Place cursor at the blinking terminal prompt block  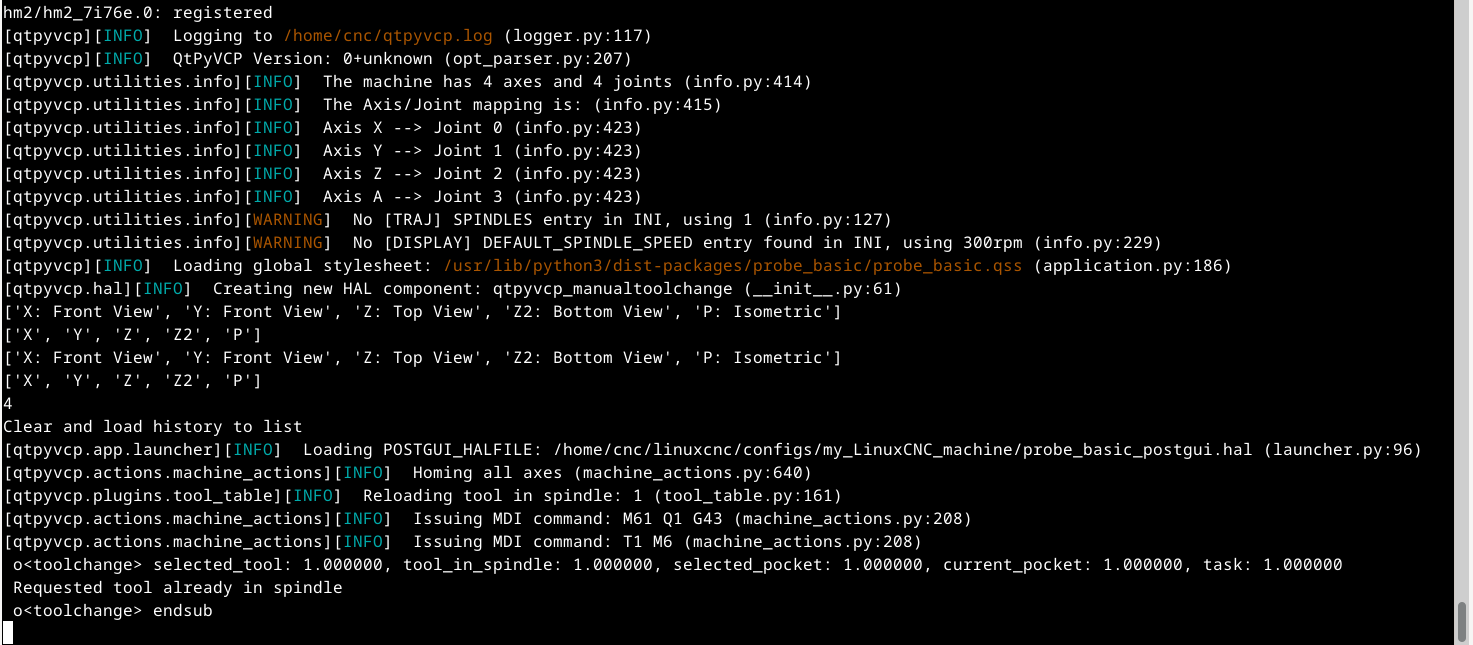point(8,633)
